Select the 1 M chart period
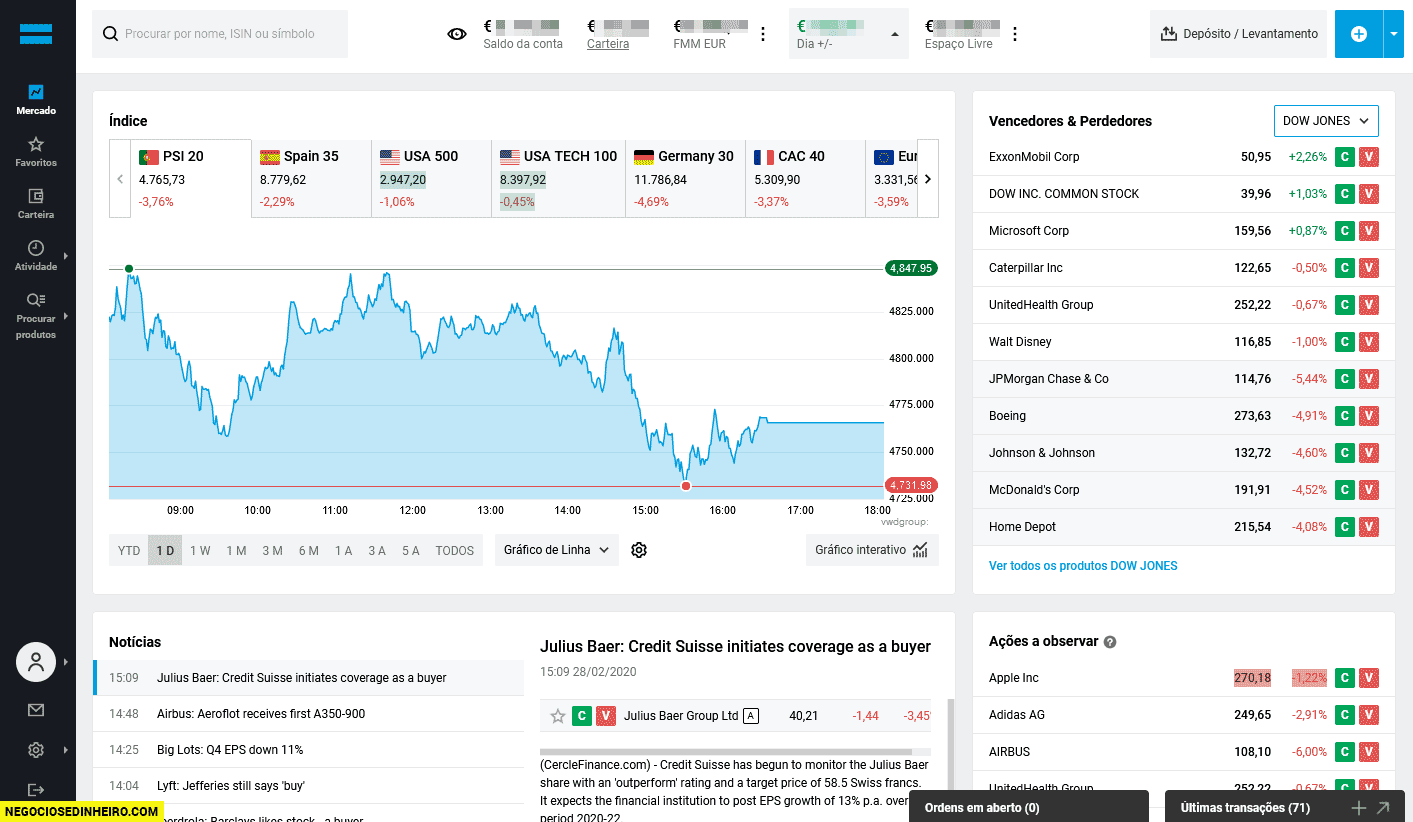This screenshot has height=822, width=1413. click(x=236, y=550)
